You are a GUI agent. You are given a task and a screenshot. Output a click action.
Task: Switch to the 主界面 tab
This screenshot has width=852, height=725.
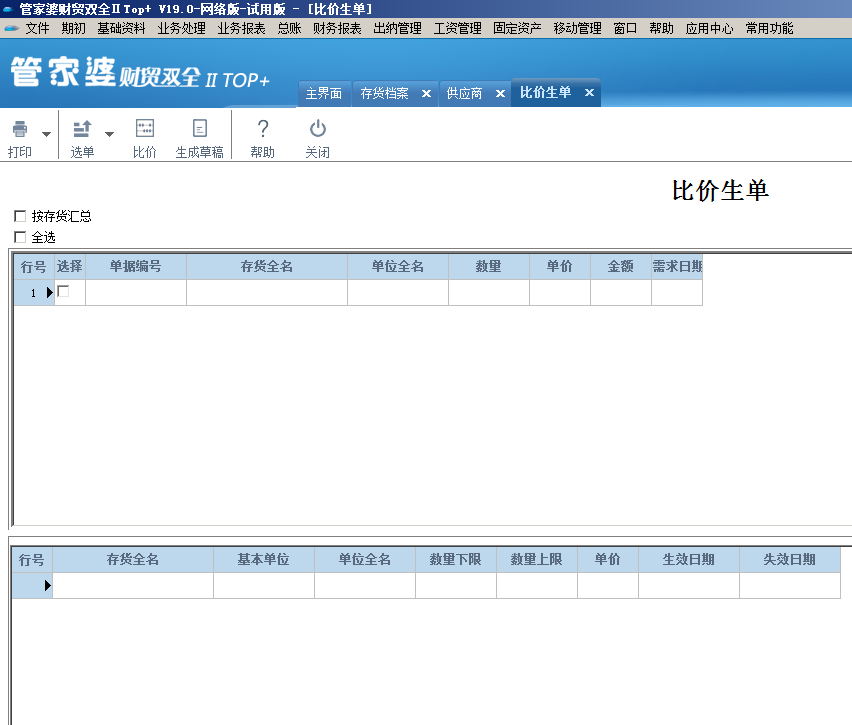tap(324, 93)
